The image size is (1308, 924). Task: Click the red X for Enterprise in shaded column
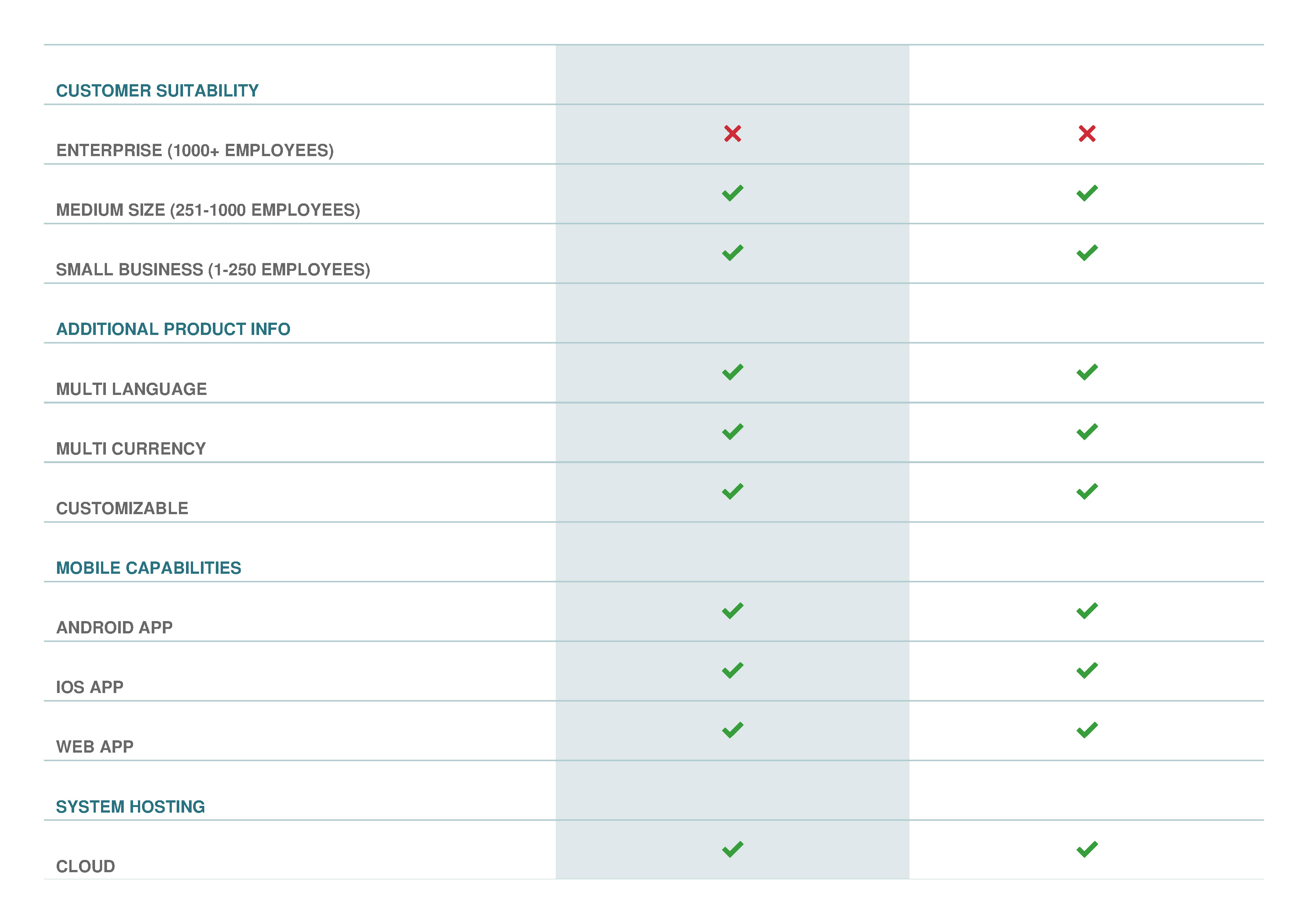(x=732, y=134)
